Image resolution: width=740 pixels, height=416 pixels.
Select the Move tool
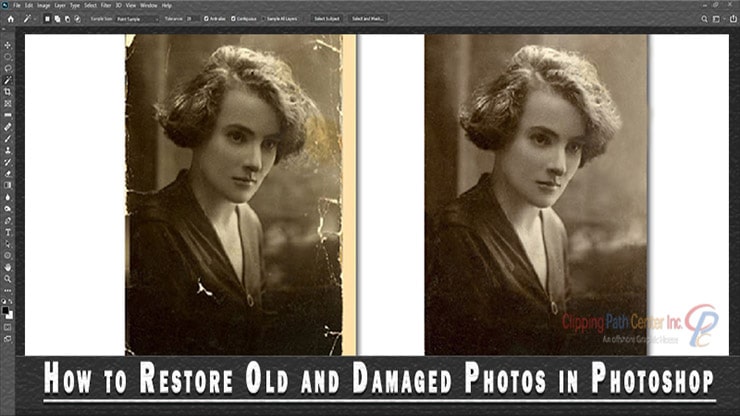pos(8,45)
